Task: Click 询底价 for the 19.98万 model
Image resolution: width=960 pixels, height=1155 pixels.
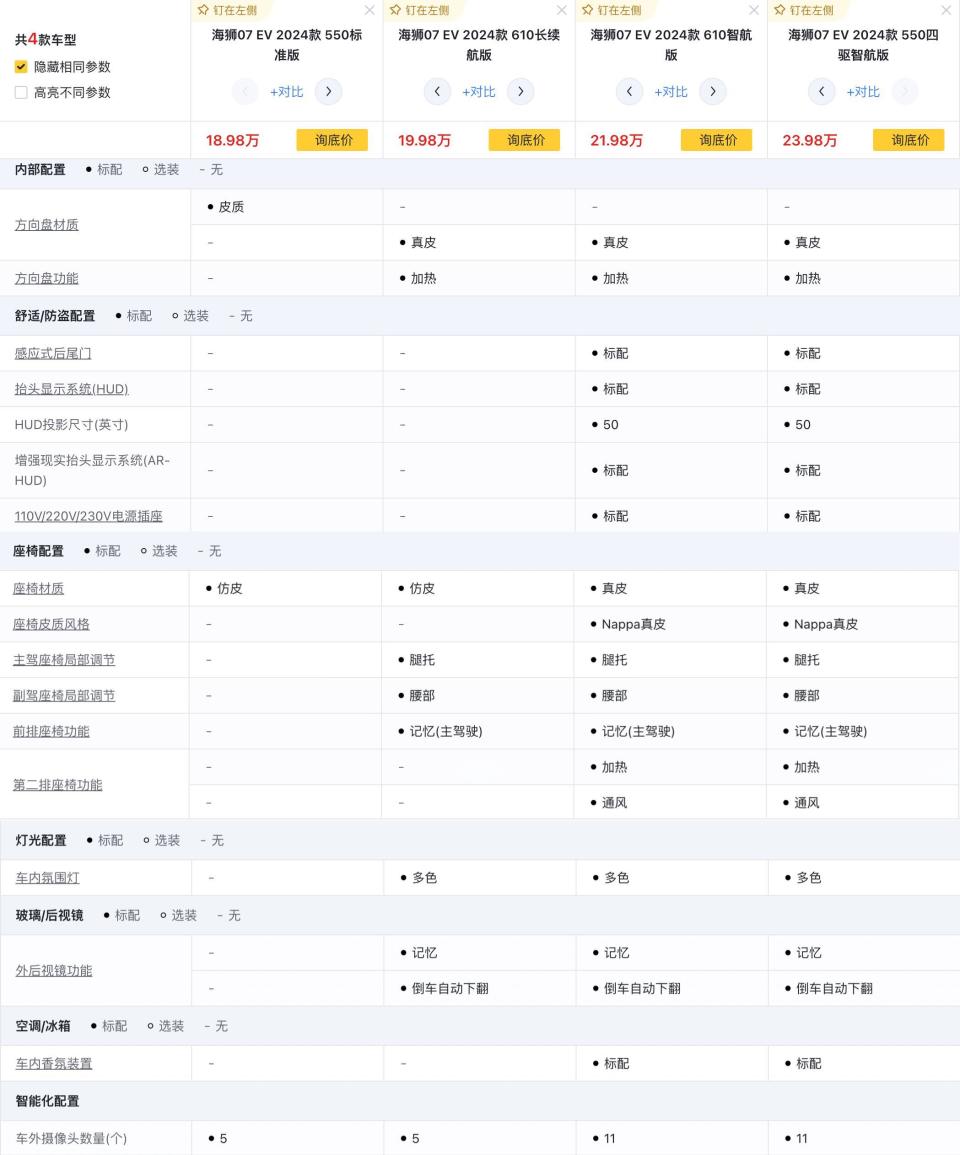Action: (x=525, y=140)
